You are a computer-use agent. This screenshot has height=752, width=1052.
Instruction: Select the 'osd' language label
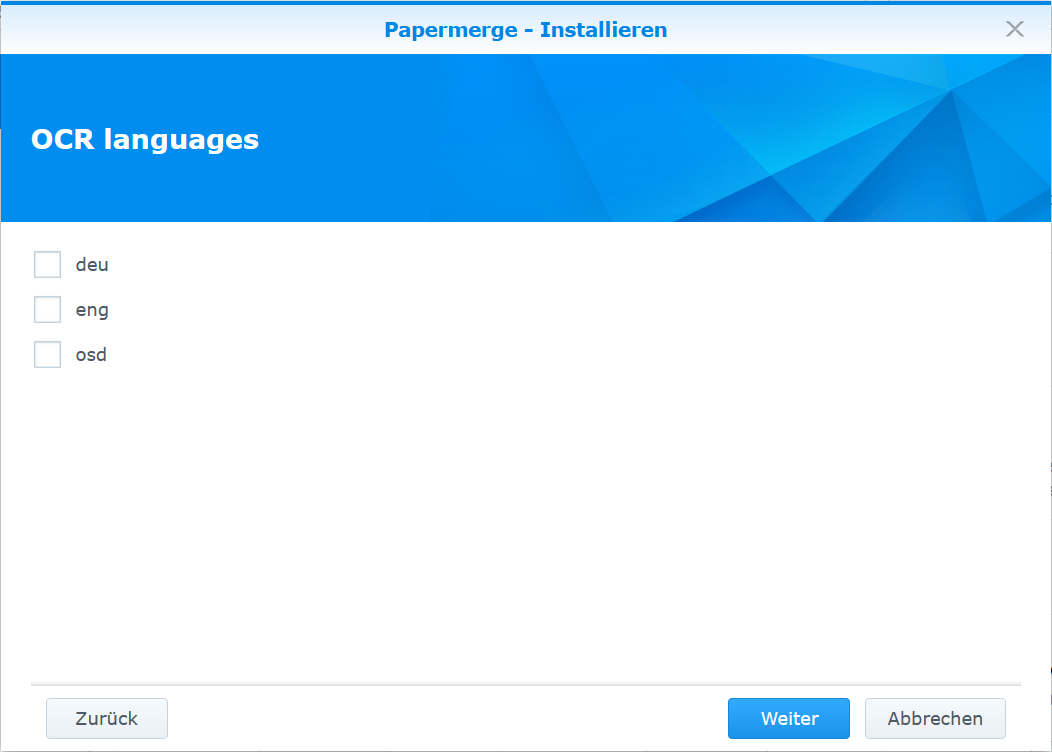[91, 354]
